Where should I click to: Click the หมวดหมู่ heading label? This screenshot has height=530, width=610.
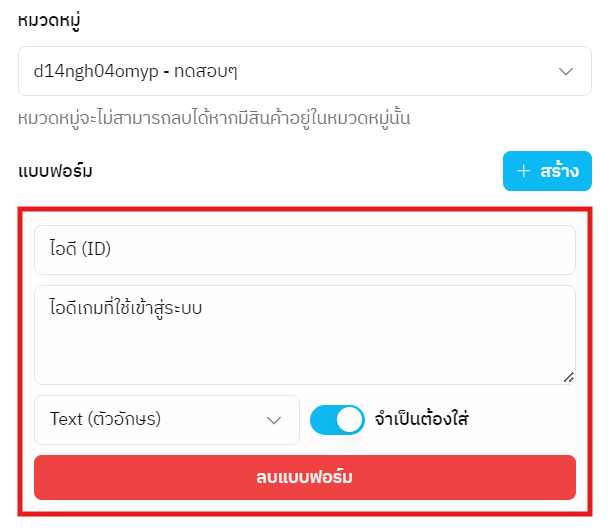point(50,20)
